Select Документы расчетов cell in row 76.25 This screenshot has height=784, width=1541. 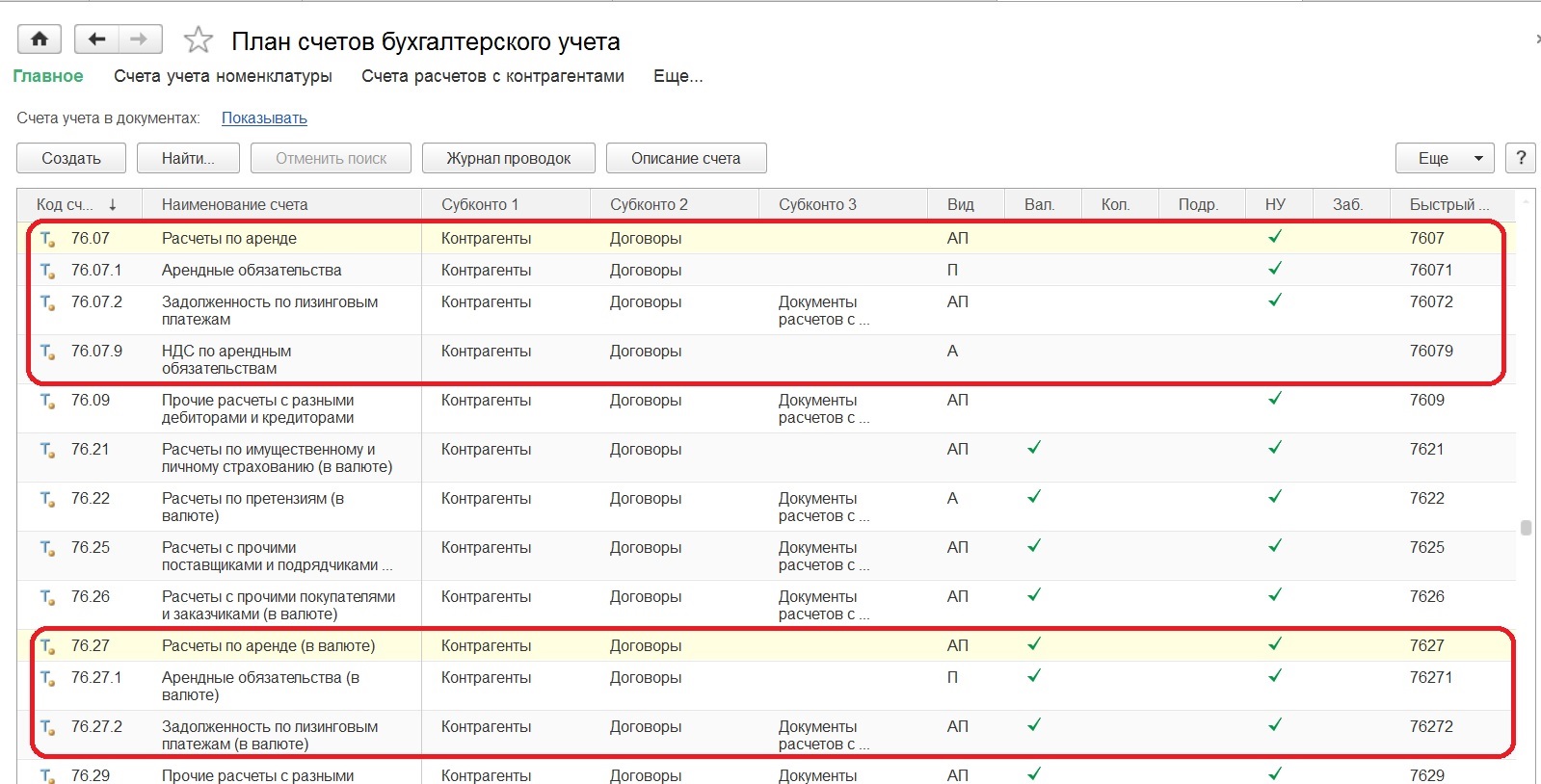point(843,556)
